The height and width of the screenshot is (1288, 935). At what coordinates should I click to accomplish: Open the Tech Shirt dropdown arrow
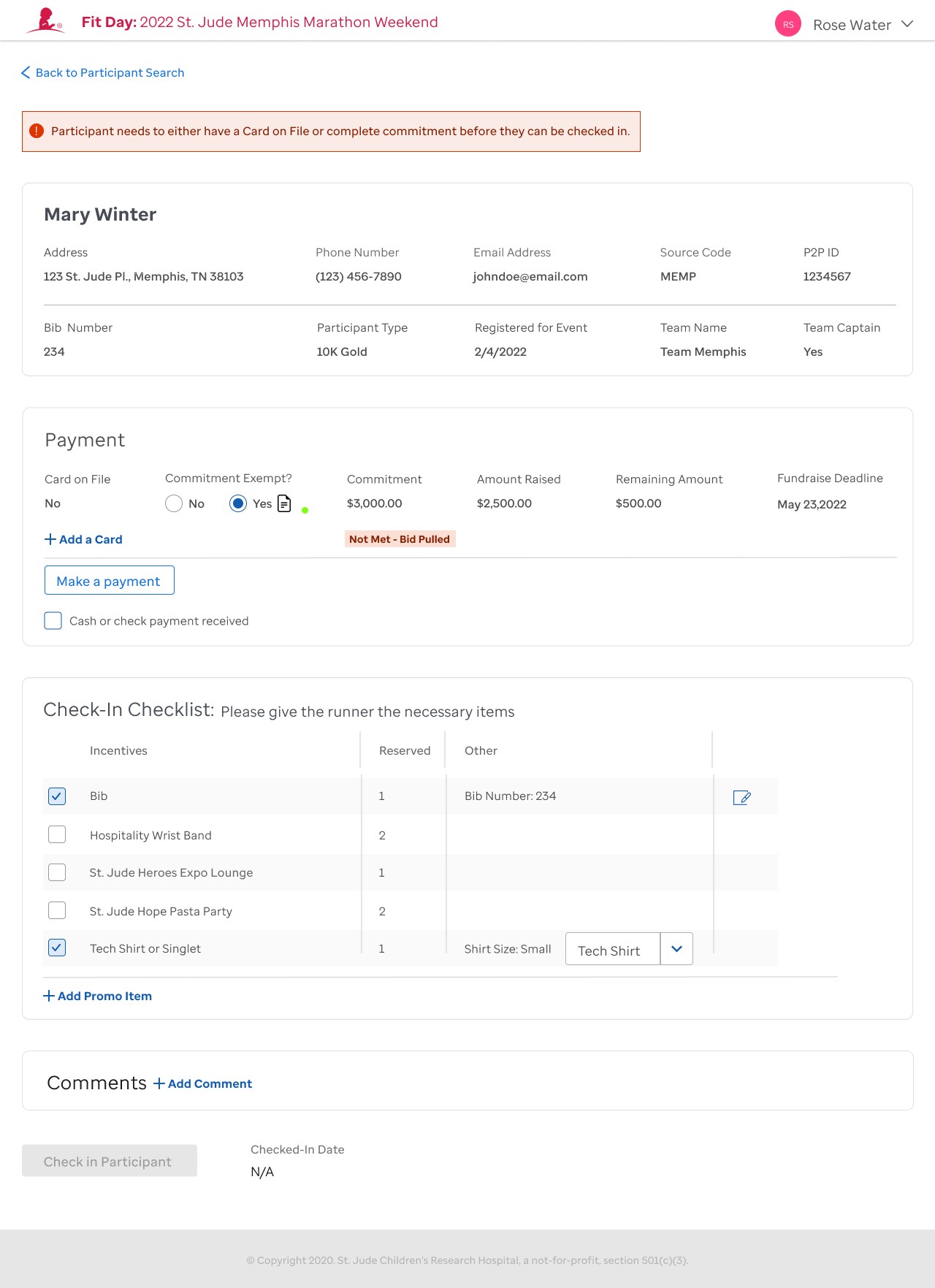click(x=676, y=948)
